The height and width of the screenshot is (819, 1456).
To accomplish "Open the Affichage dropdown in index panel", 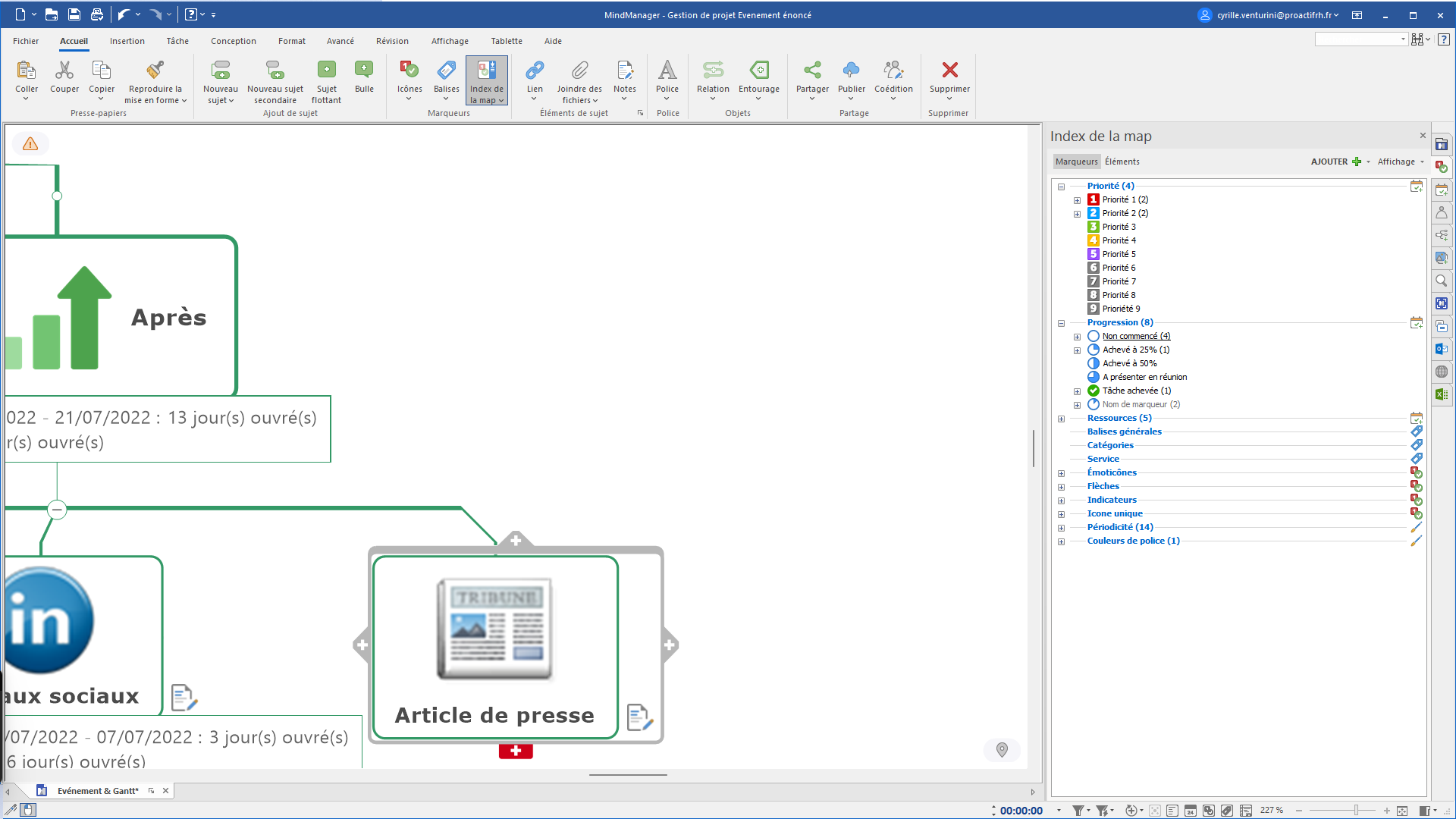I will pos(1400,162).
